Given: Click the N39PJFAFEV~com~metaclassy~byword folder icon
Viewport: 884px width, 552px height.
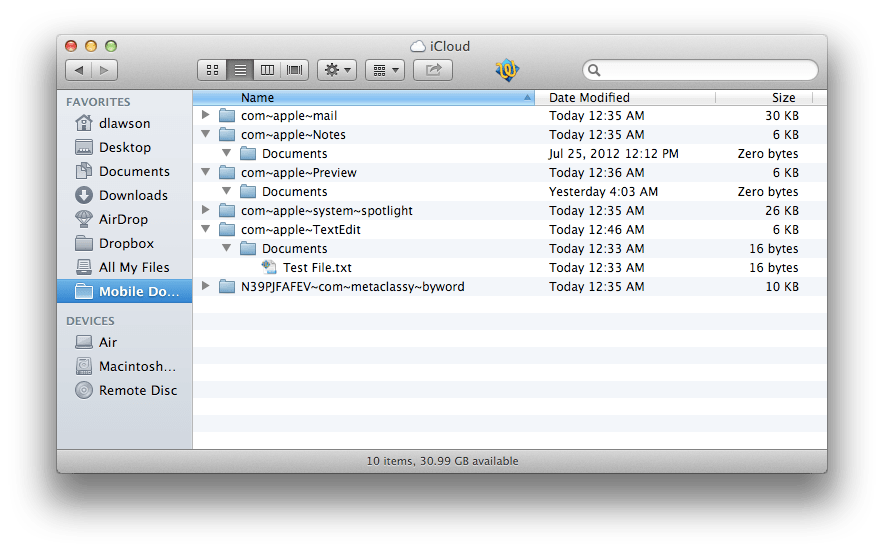Looking at the screenshot, I should 227,286.
